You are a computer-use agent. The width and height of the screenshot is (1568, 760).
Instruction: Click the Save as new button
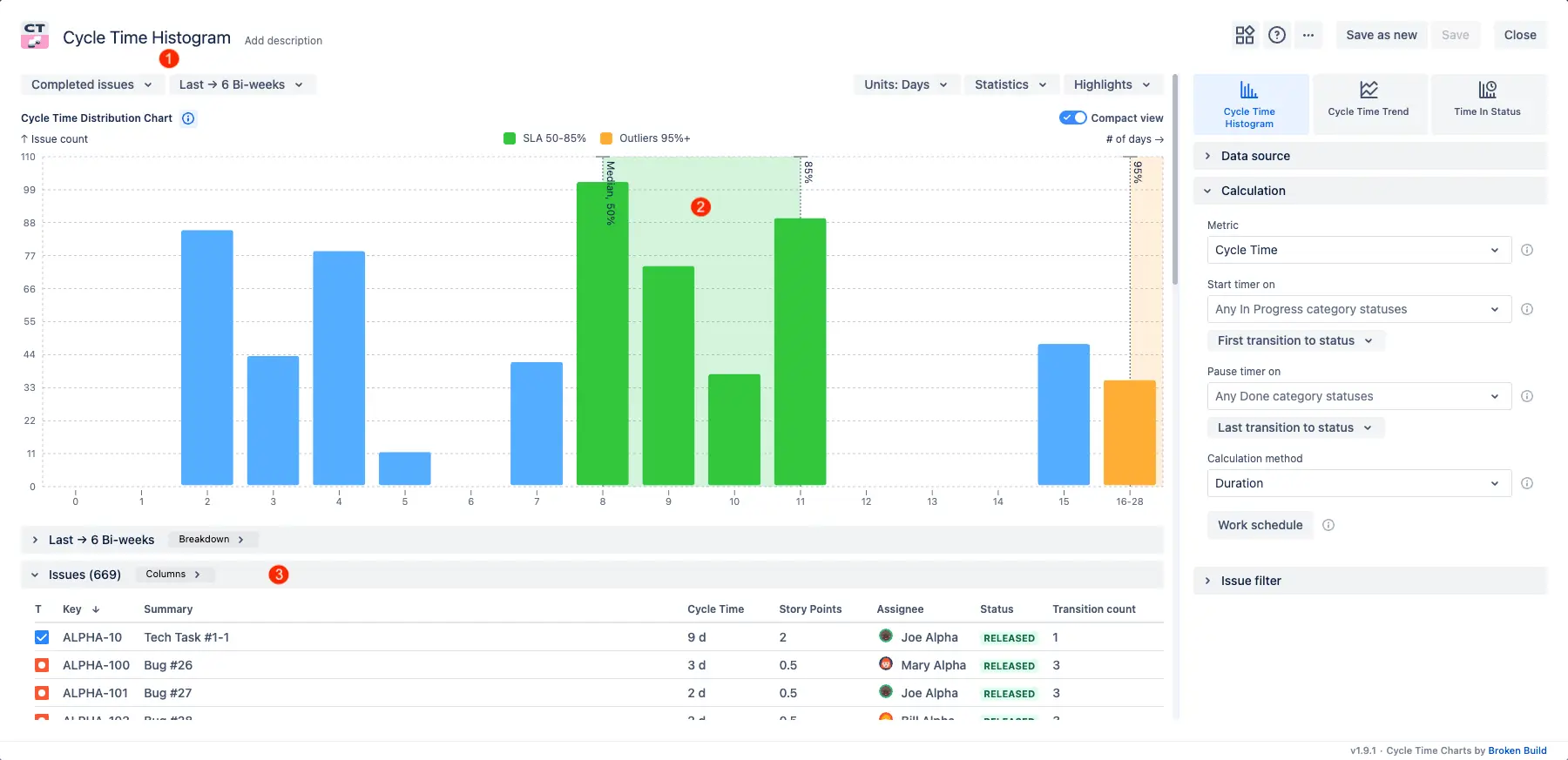click(x=1382, y=35)
